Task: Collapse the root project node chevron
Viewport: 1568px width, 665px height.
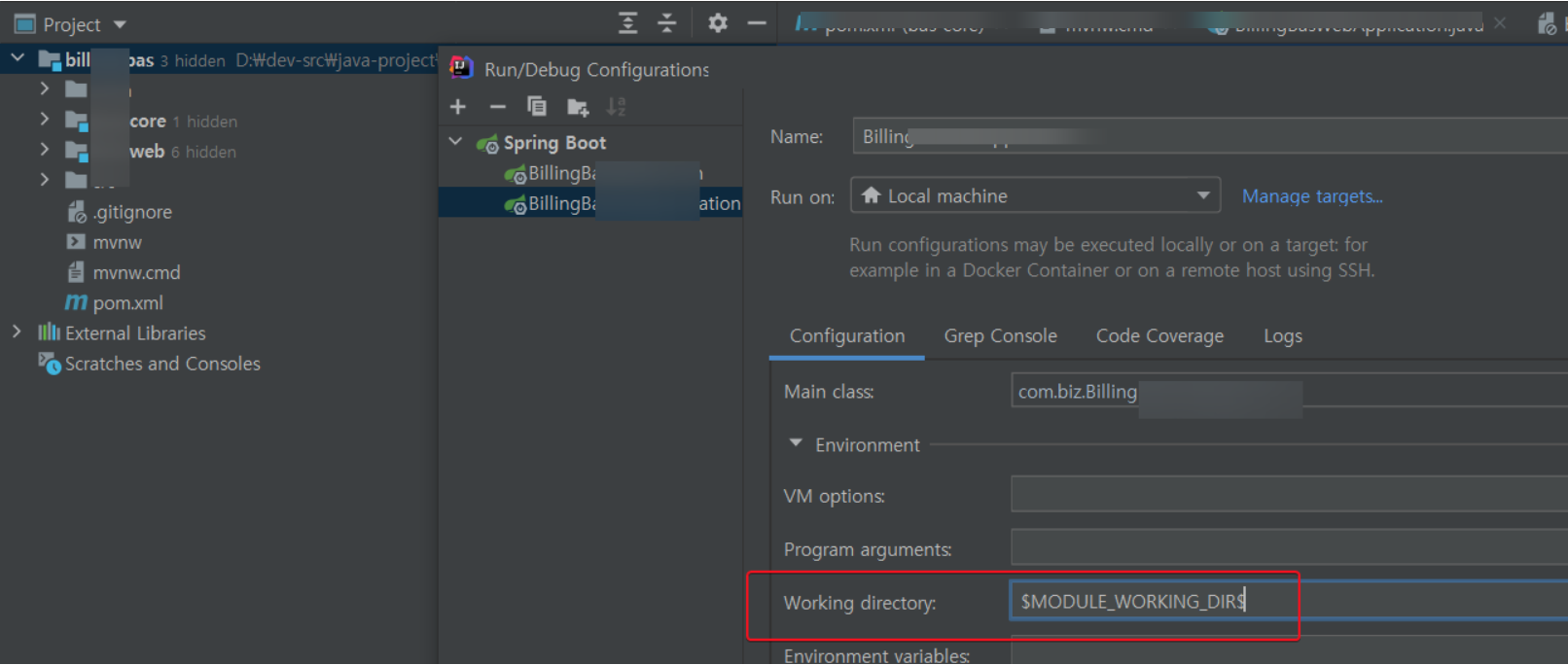Action: [x=18, y=58]
